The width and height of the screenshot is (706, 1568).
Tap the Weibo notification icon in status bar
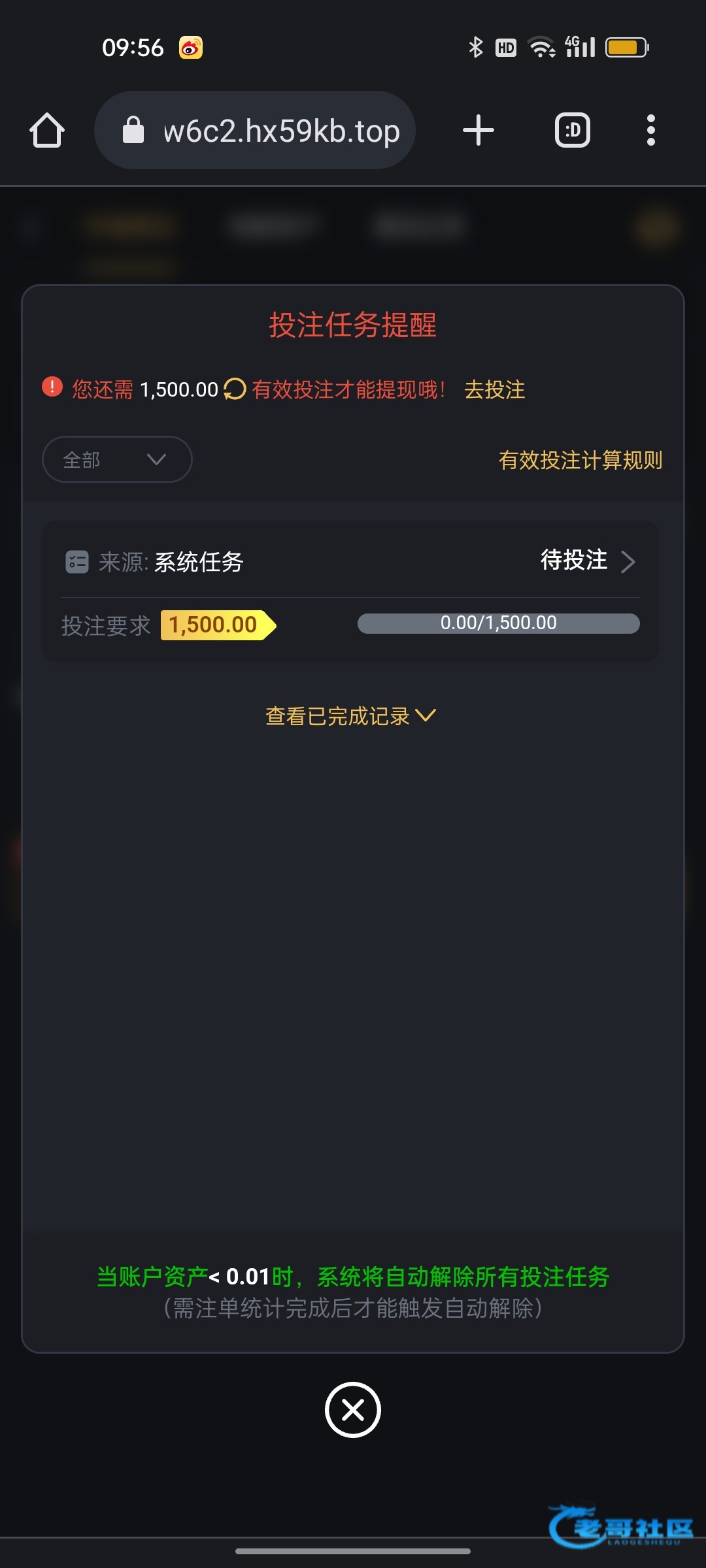(191, 48)
